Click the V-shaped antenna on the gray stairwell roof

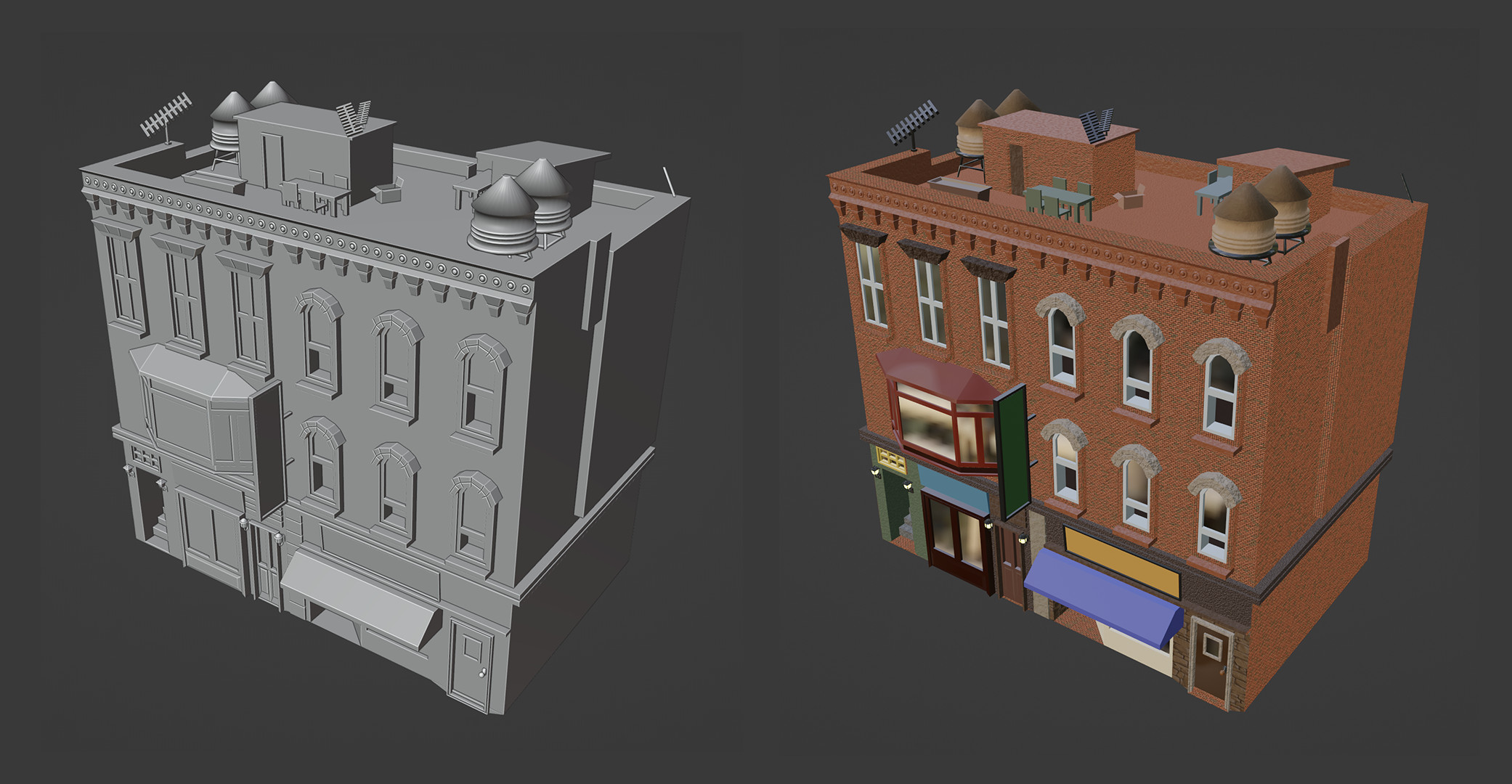coord(354,118)
